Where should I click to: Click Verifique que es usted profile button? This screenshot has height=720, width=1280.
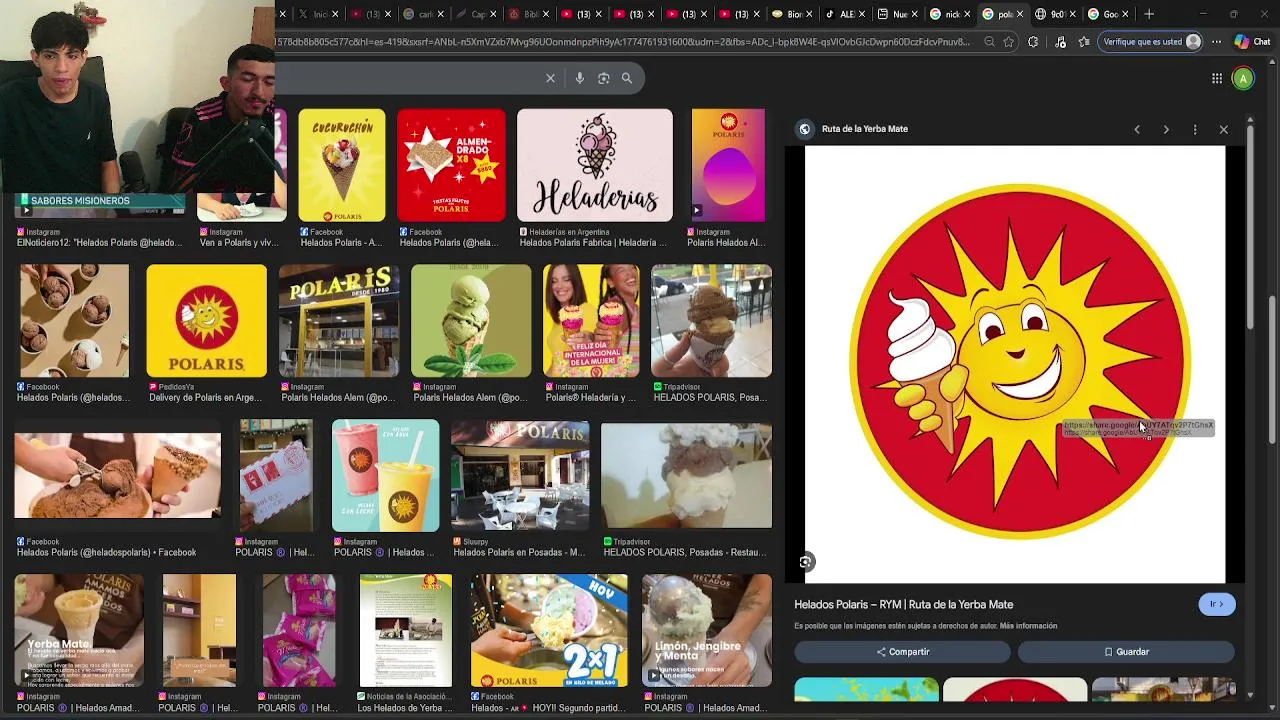[x=1151, y=42]
